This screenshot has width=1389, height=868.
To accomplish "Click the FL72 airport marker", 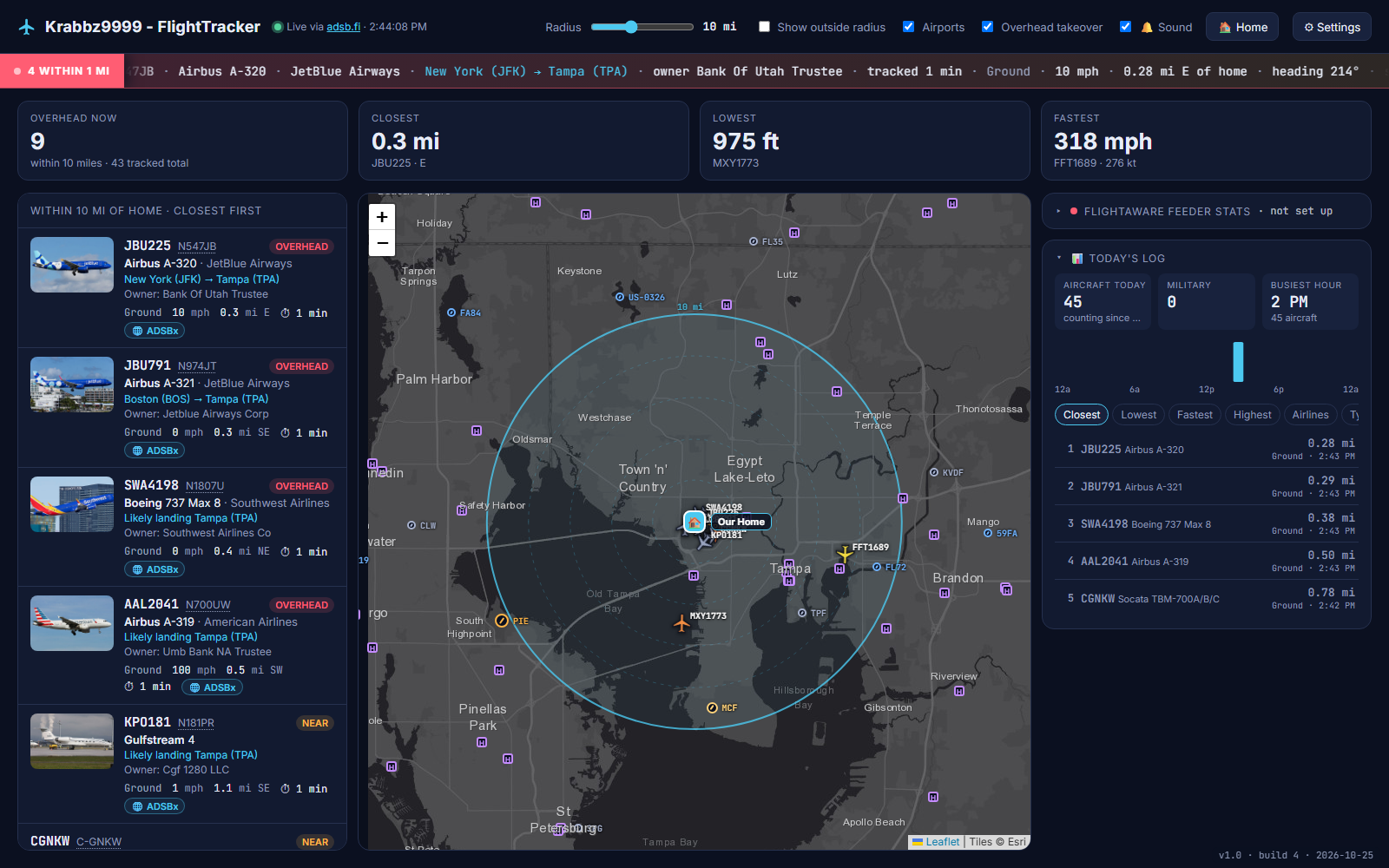I will [877, 567].
